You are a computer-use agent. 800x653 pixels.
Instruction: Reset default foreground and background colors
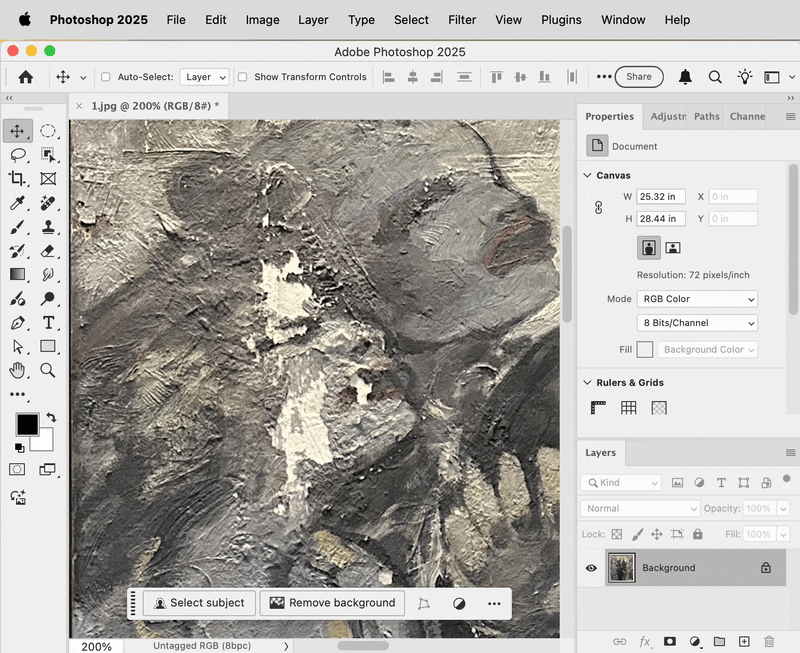(19, 448)
